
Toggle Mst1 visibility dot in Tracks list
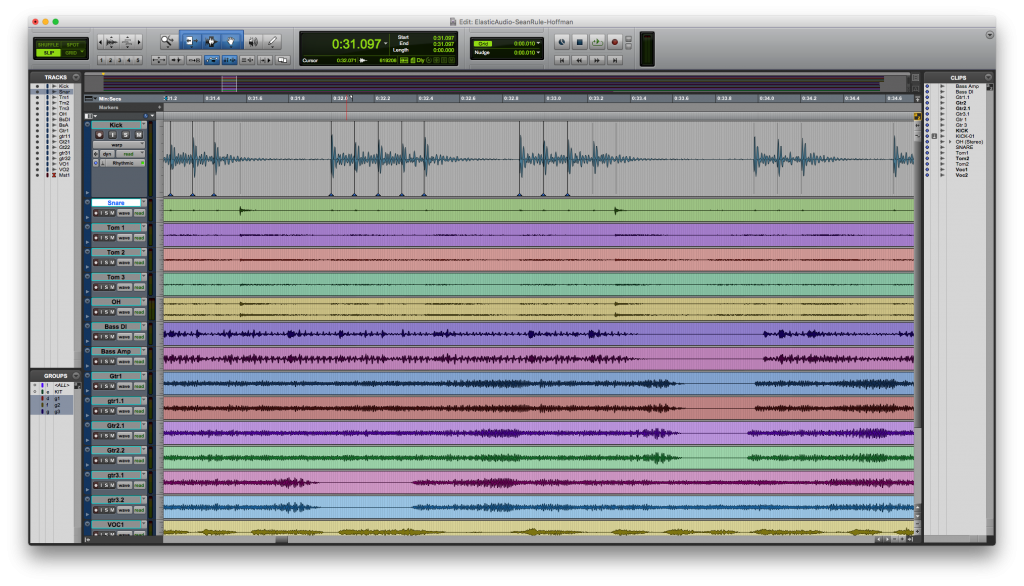[37, 175]
